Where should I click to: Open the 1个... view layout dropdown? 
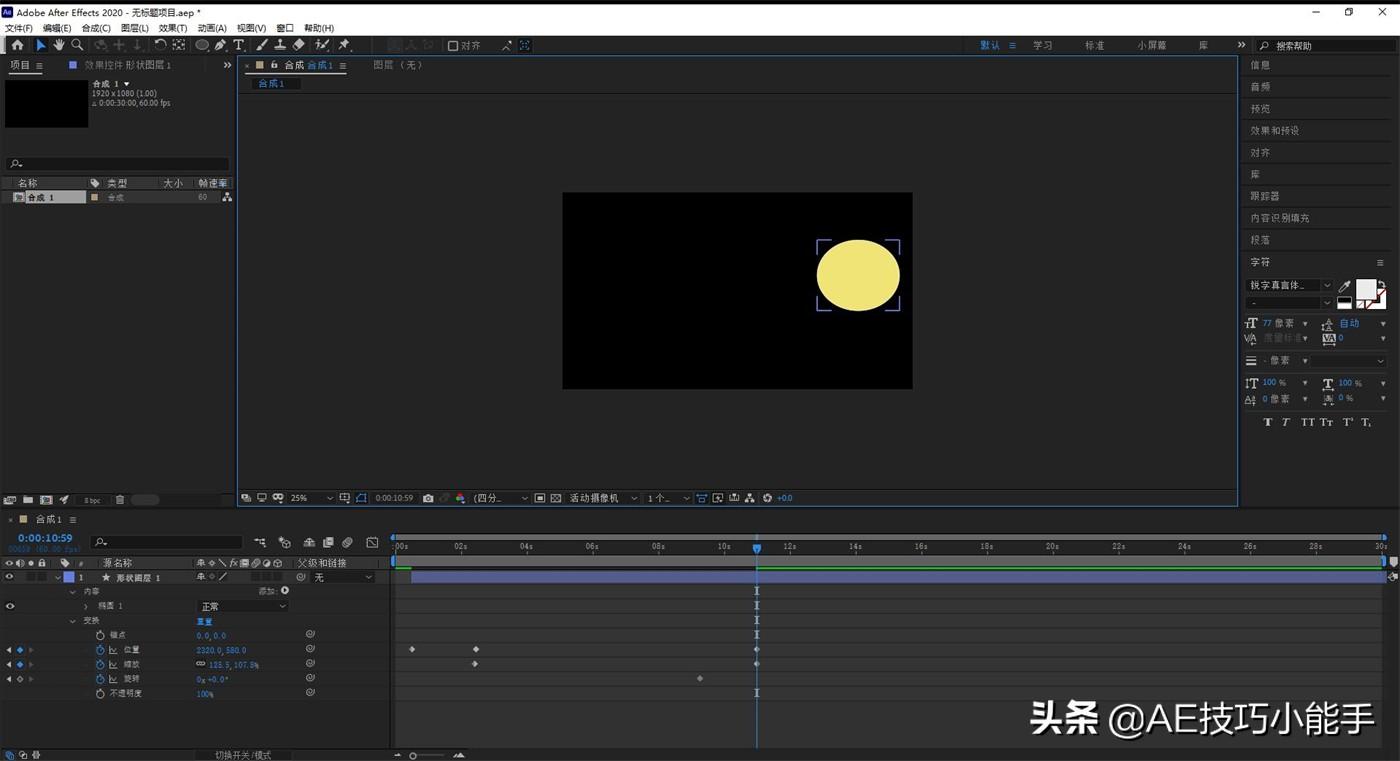pyautogui.click(x=668, y=498)
